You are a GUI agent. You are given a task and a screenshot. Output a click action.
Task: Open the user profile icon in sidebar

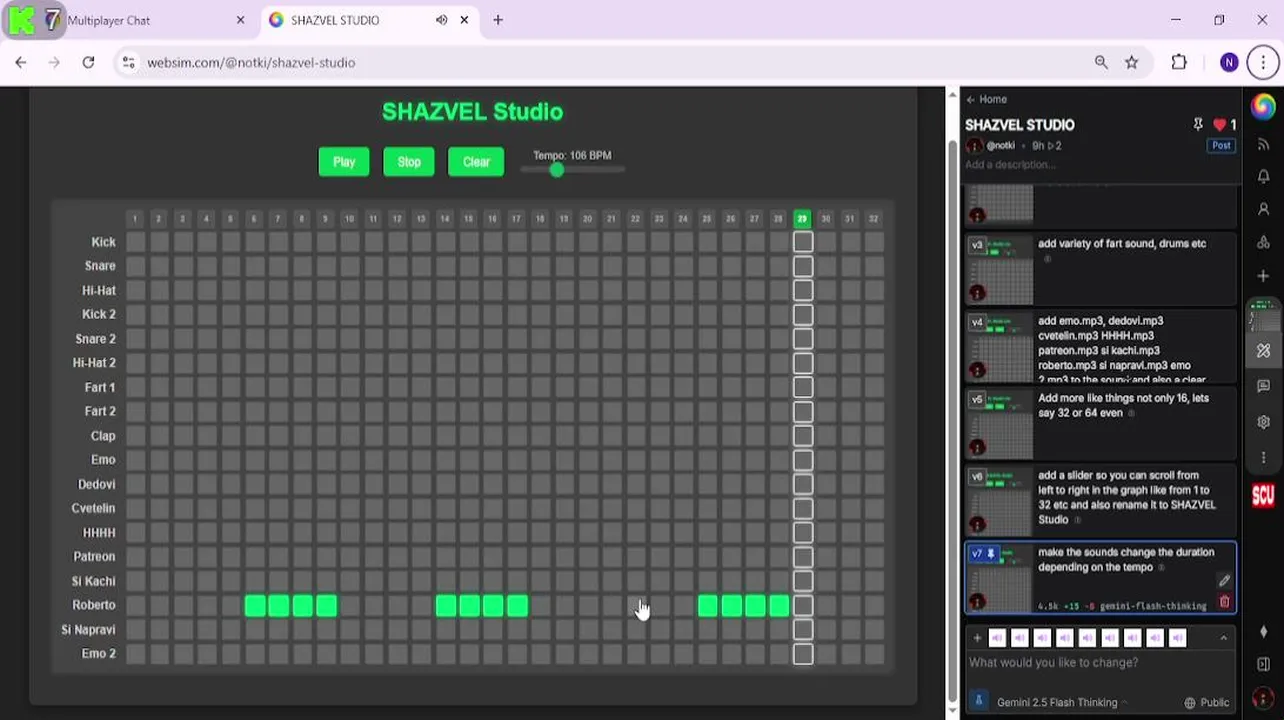1263,209
